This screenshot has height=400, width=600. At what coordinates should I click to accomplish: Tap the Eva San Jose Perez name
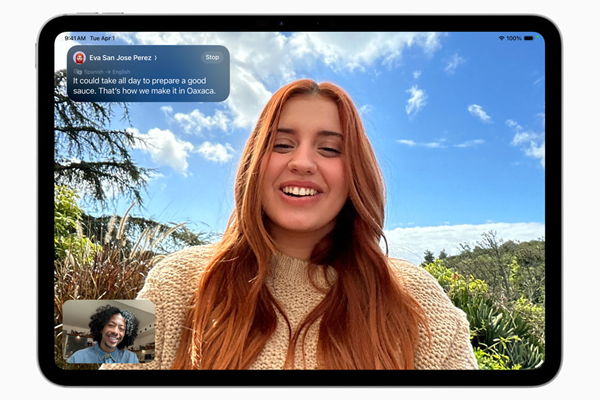[120, 58]
